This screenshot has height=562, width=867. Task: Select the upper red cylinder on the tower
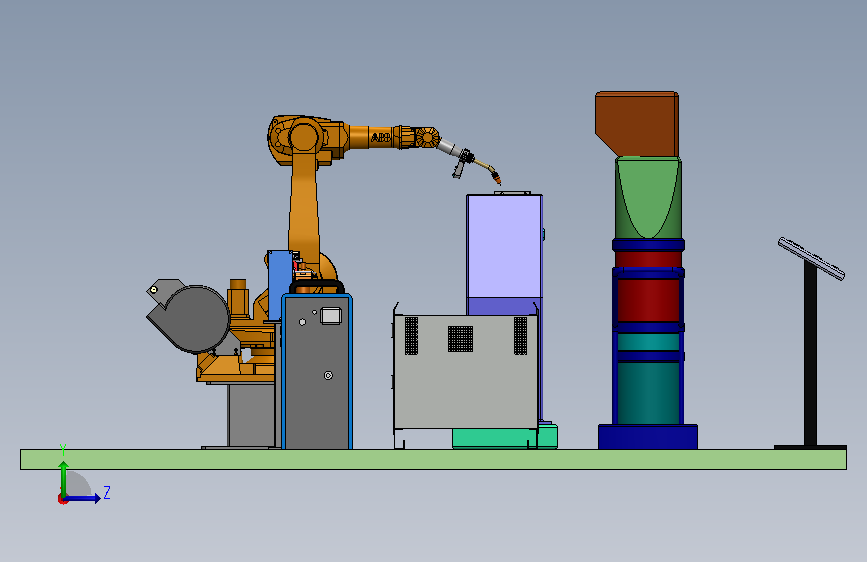click(648, 259)
